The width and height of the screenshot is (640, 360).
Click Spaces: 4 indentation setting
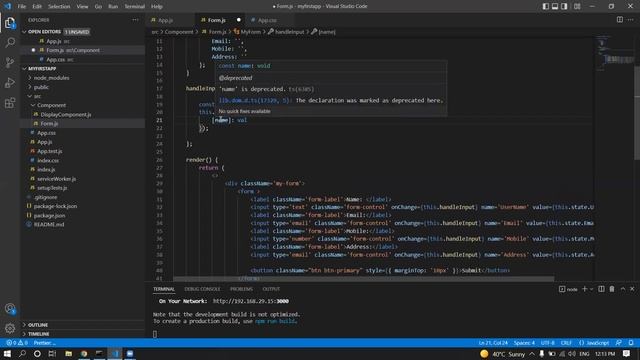click(x=524, y=343)
